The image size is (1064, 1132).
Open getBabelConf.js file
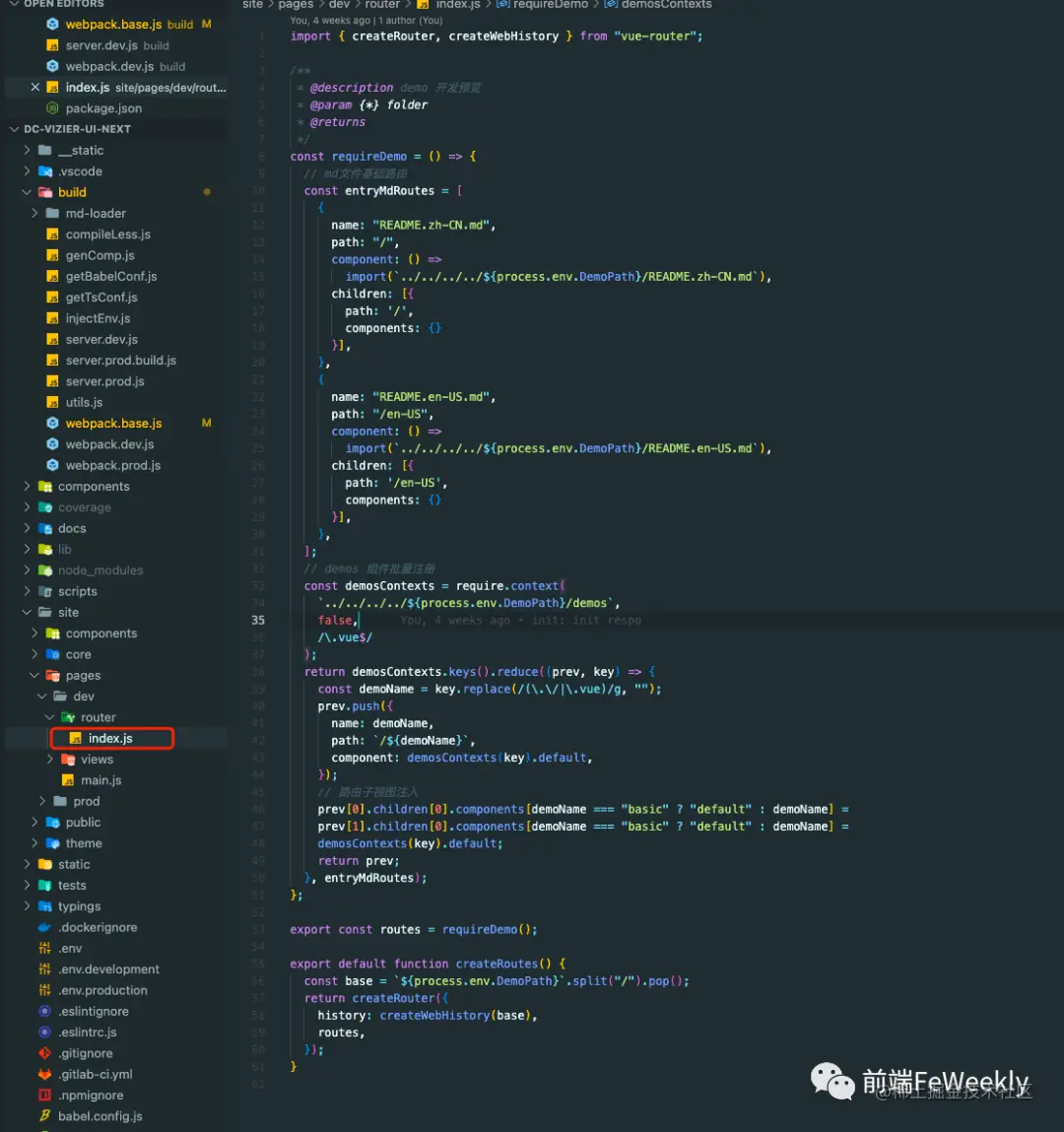[111, 277]
